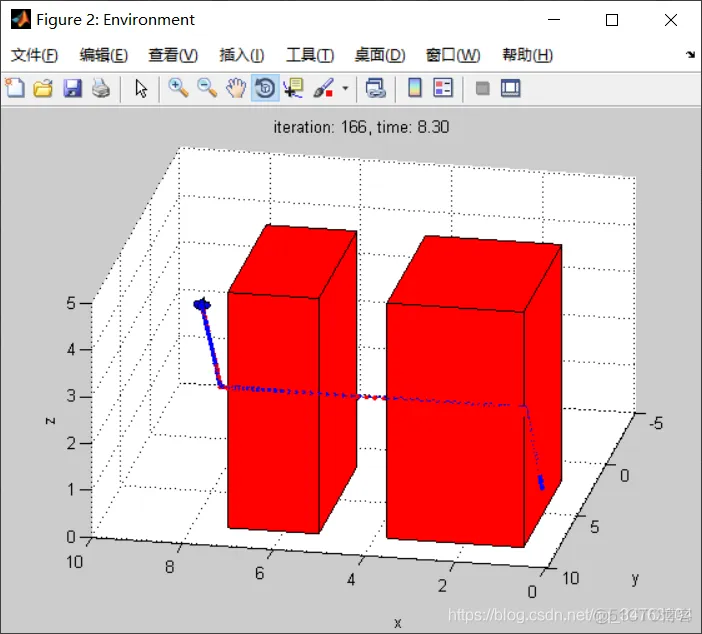Click the Link Plot icon

click(x=375, y=88)
